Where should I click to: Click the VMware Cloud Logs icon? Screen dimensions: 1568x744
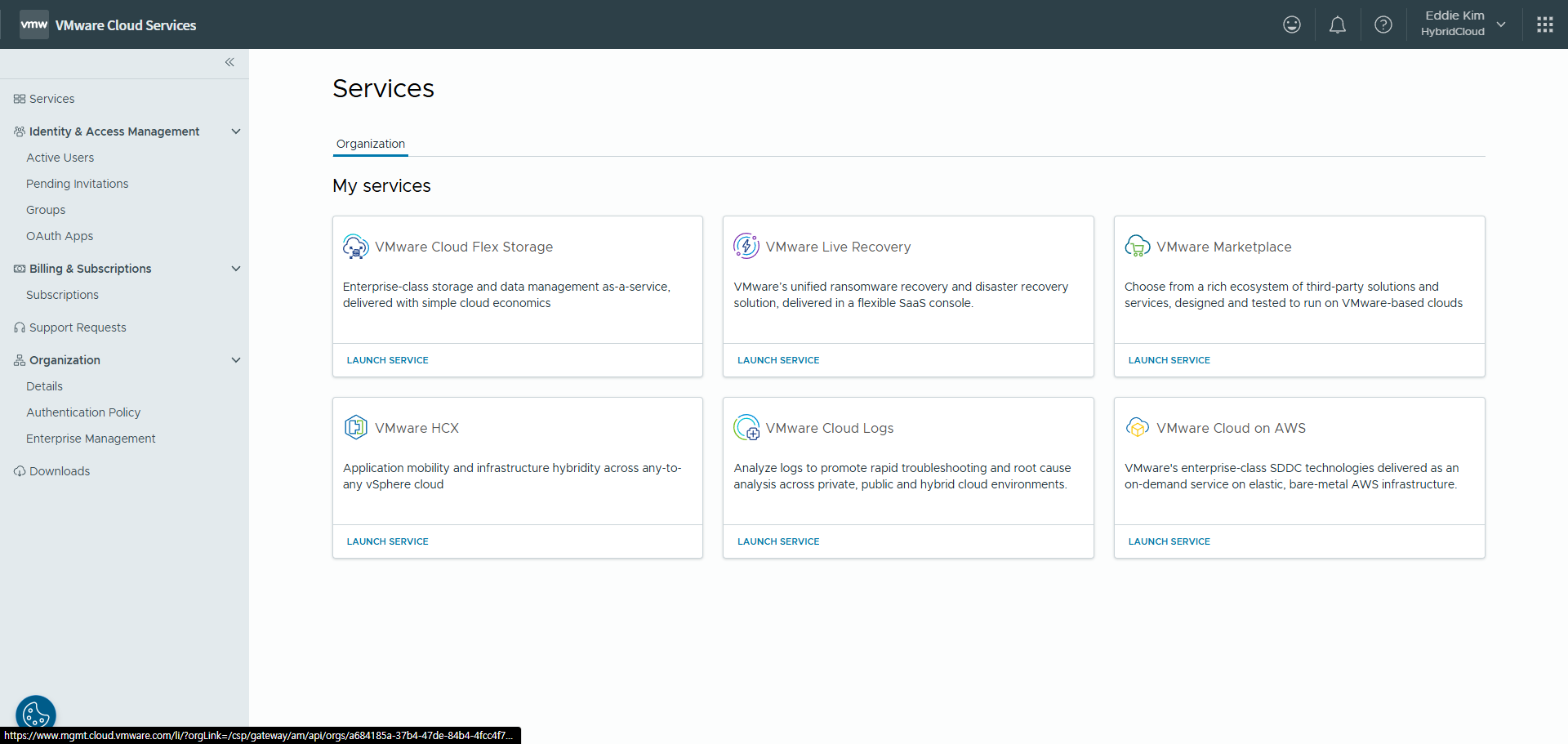click(x=747, y=428)
